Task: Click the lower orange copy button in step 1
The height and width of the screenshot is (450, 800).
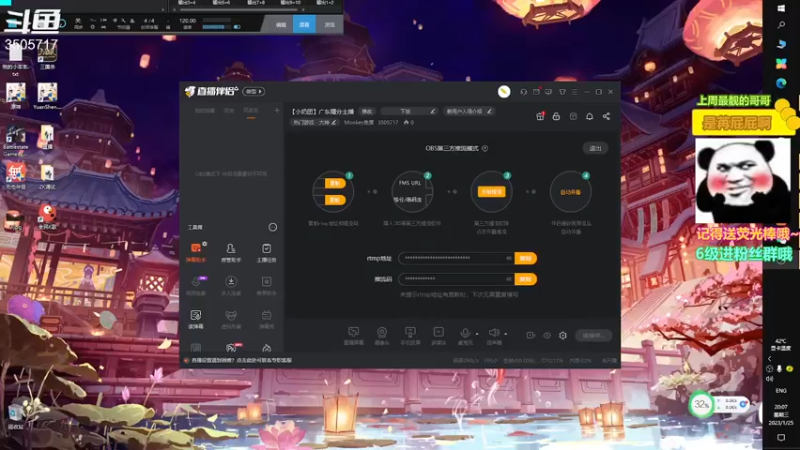Action: coord(335,200)
